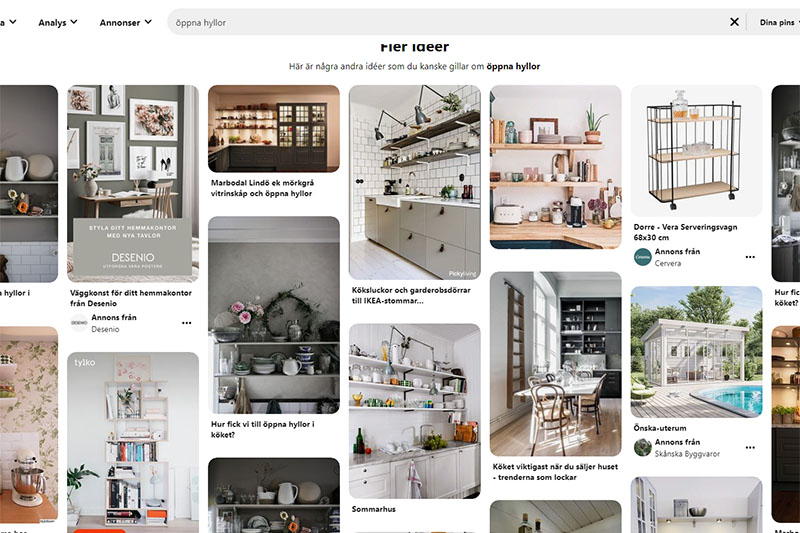800x533 pixels.
Task: Open more options for Cervera ad pin
Action: coord(750,257)
